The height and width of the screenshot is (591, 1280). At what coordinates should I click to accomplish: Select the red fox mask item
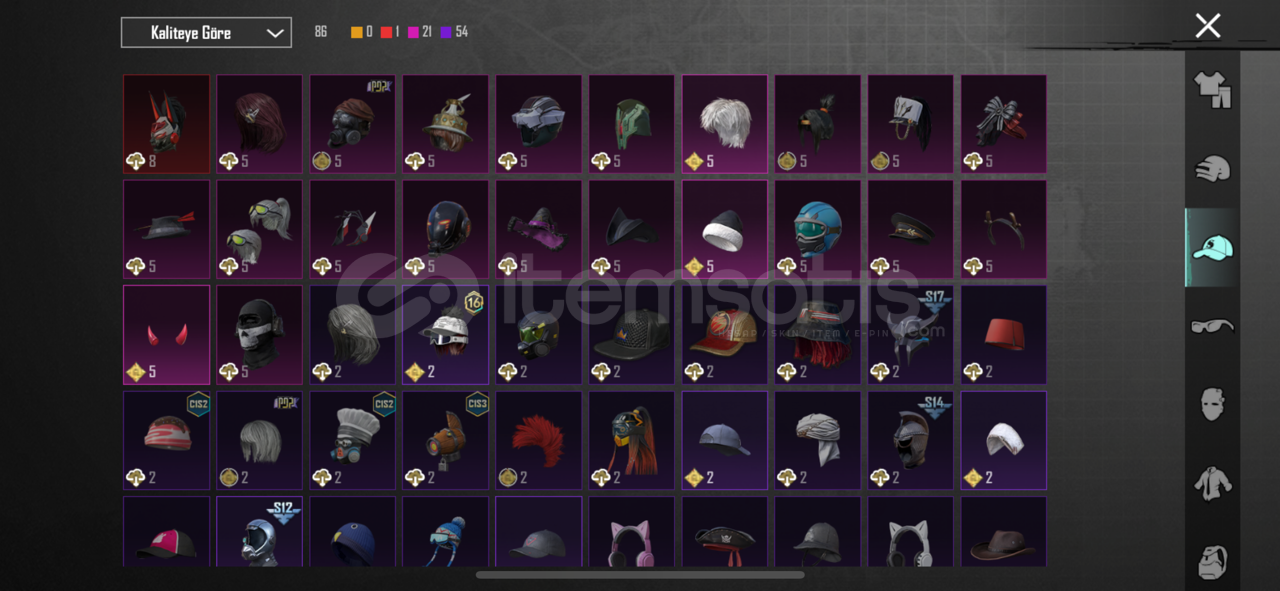click(x=167, y=124)
